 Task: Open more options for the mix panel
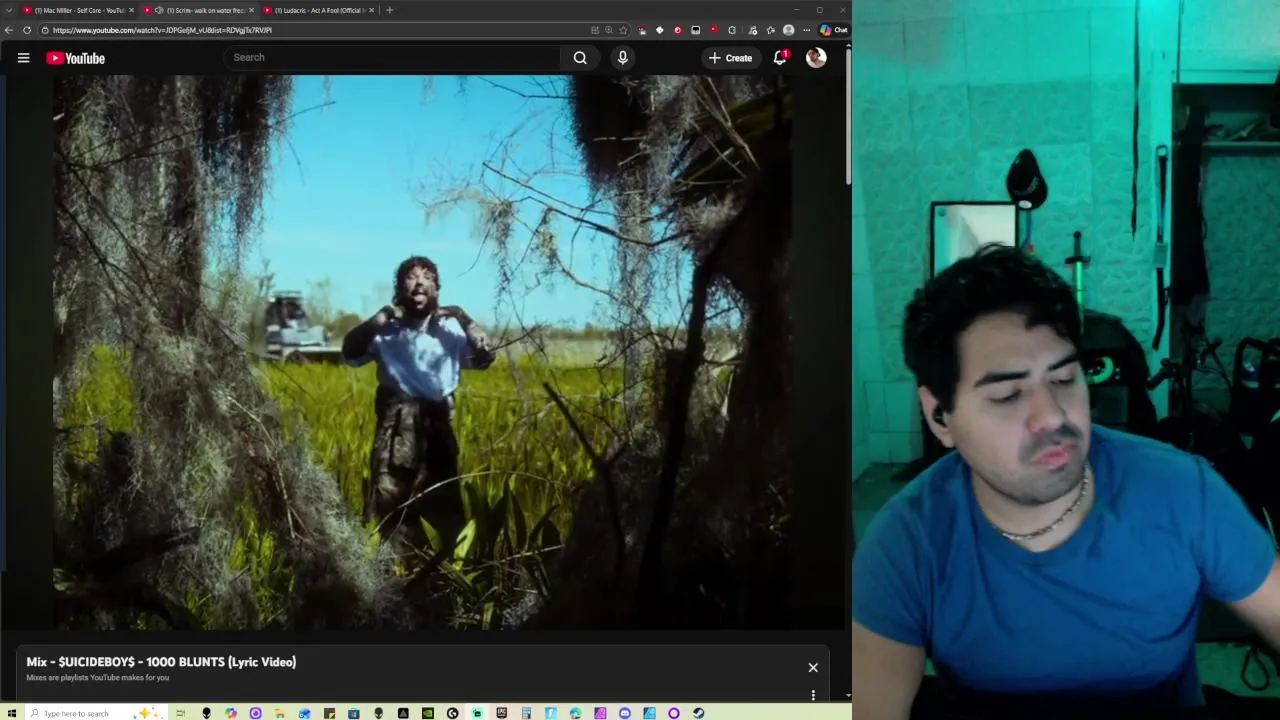[813, 694]
